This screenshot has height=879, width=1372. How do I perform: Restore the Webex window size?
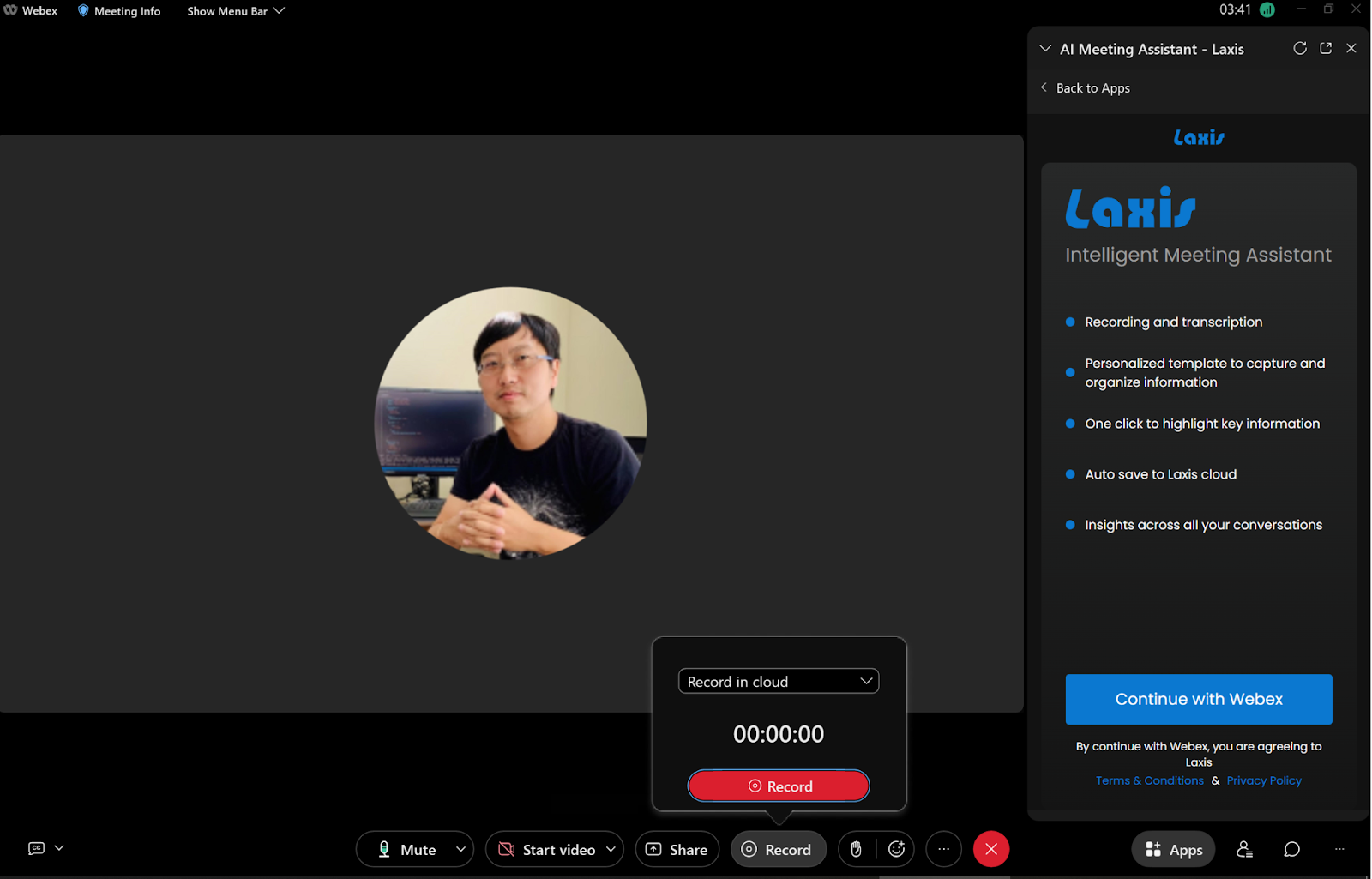pyautogui.click(x=1328, y=9)
